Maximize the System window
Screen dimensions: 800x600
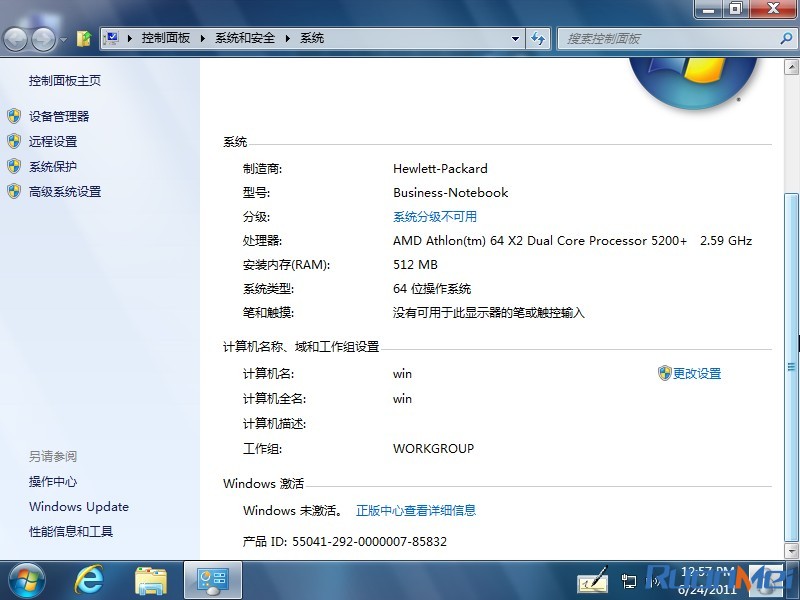735,8
